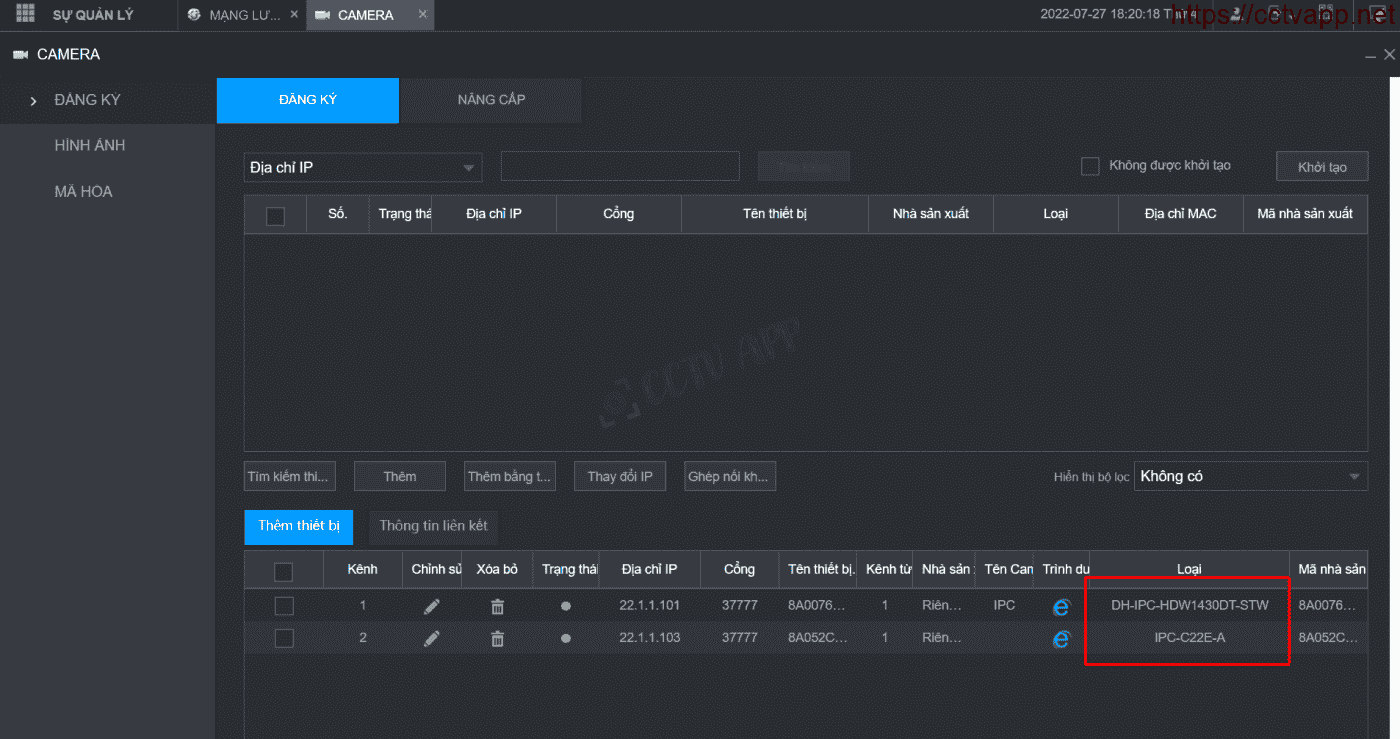This screenshot has width=1400, height=739.
Task: Open the "Địa chỉ IP" search type dropdown
Action: [362, 167]
